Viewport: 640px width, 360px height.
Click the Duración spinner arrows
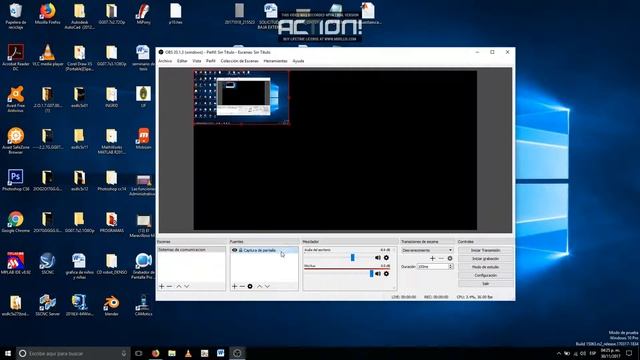[x=451, y=267]
